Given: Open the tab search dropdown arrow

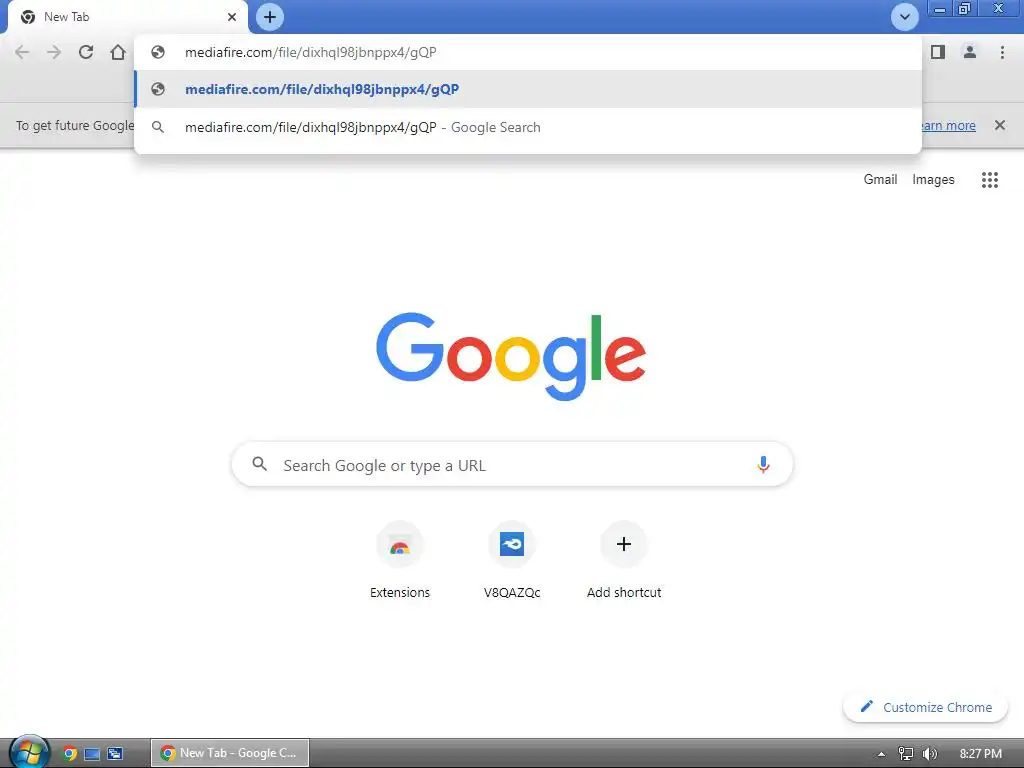Looking at the screenshot, I should tap(904, 17).
